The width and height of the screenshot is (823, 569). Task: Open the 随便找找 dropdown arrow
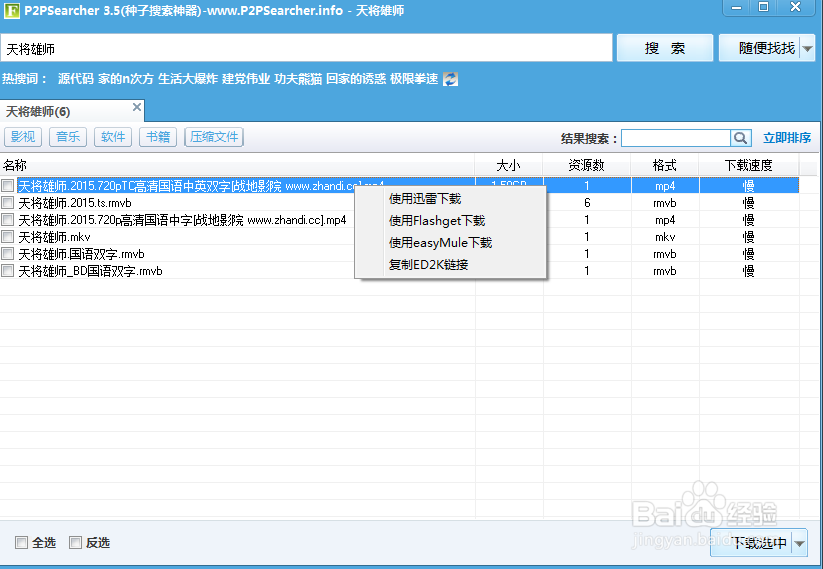click(808, 49)
